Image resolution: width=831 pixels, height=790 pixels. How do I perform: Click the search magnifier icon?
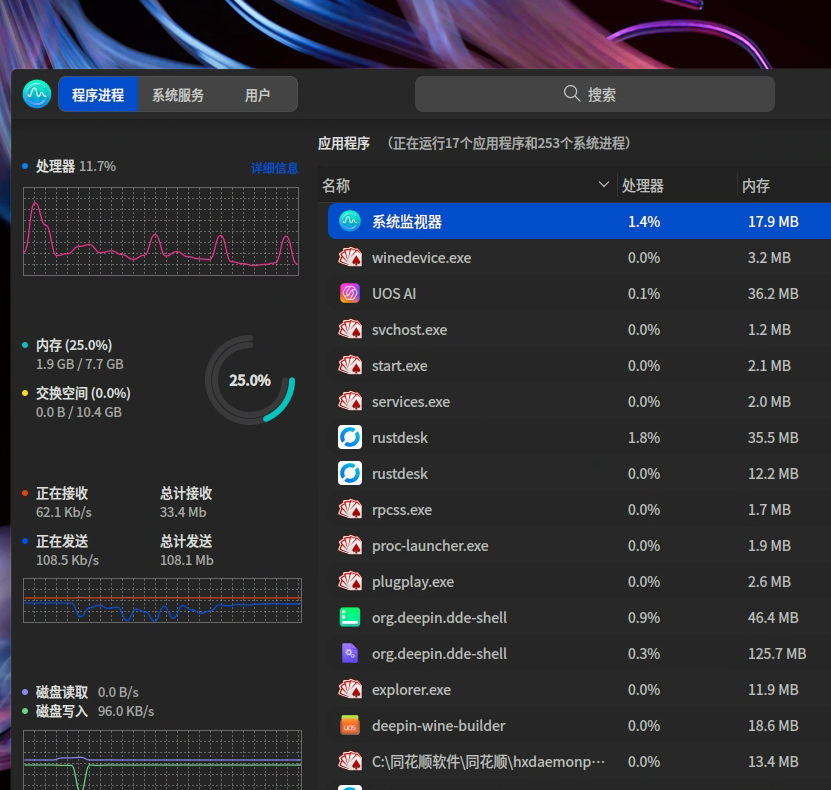(x=572, y=93)
